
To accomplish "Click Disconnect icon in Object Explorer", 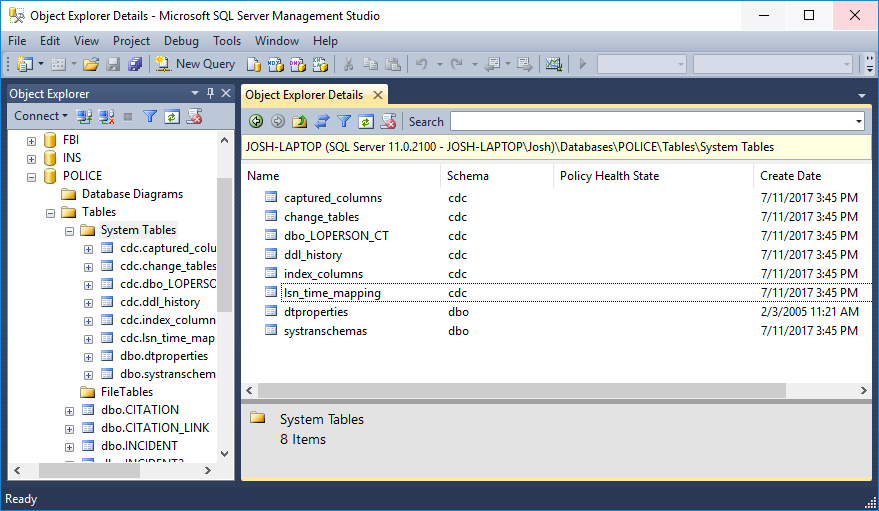I will [x=107, y=117].
